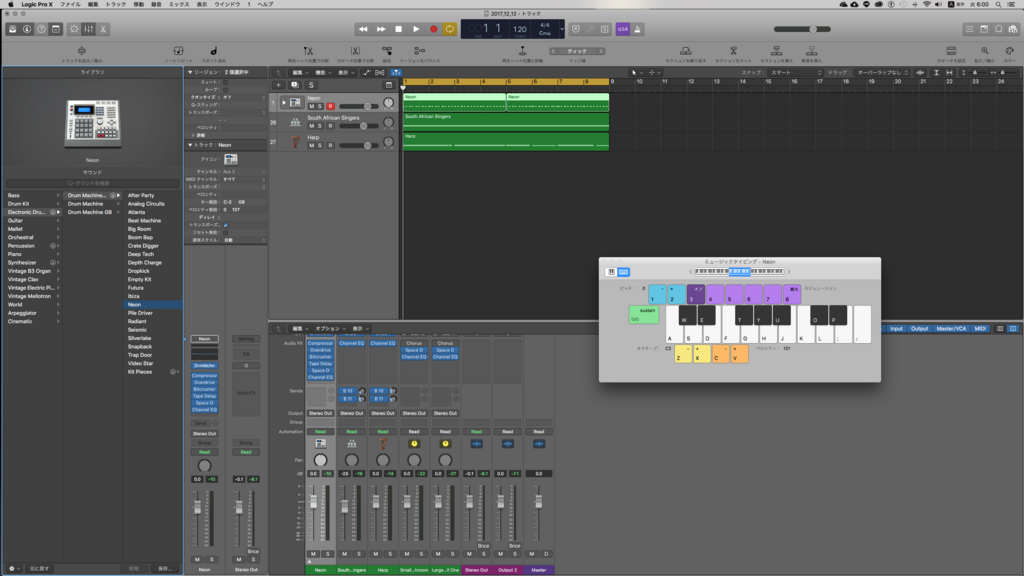Toggle the purple count-in button
The height and width of the screenshot is (576, 1024).
pos(622,29)
